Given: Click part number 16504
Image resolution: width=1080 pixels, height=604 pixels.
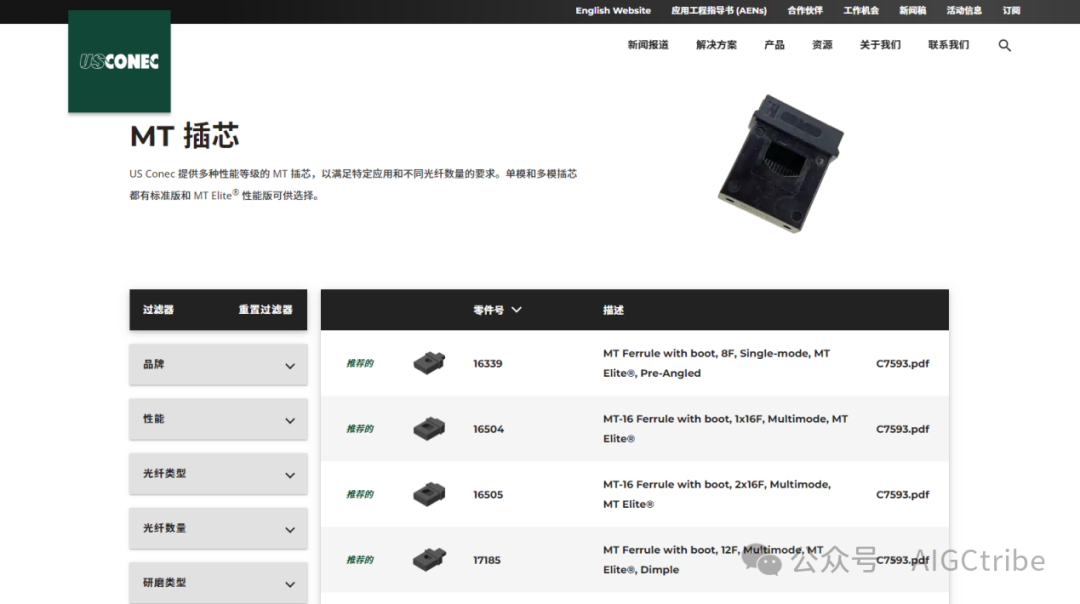Looking at the screenshot, I should (x=488, y=429).
